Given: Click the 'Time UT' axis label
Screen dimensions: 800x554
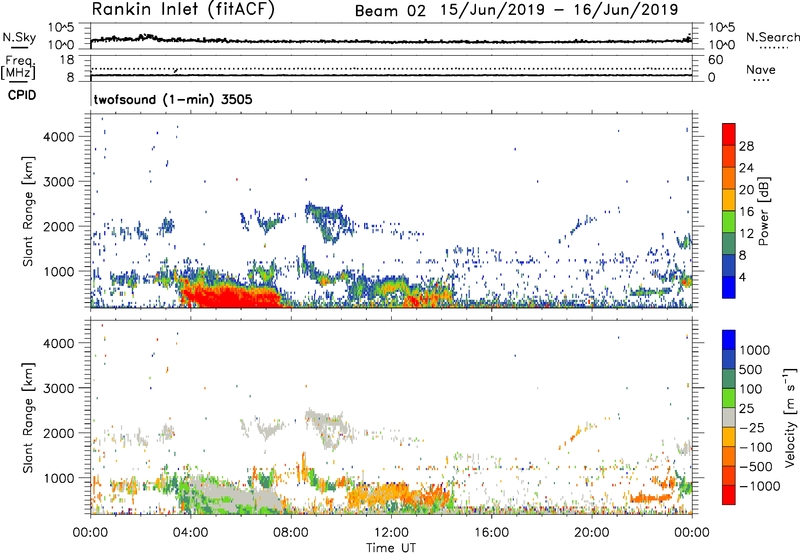Looking at the screenshot, I should [x=391, y=547].
